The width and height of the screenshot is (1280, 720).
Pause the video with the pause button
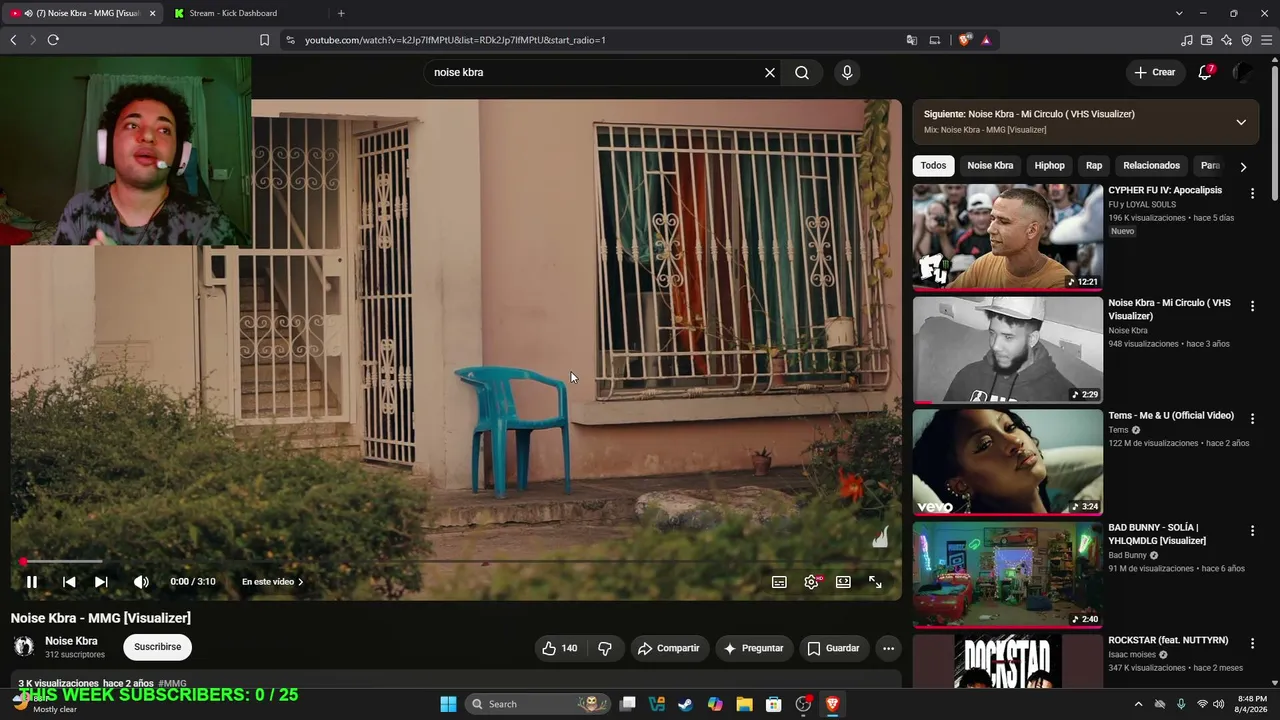tap(31, 582)
